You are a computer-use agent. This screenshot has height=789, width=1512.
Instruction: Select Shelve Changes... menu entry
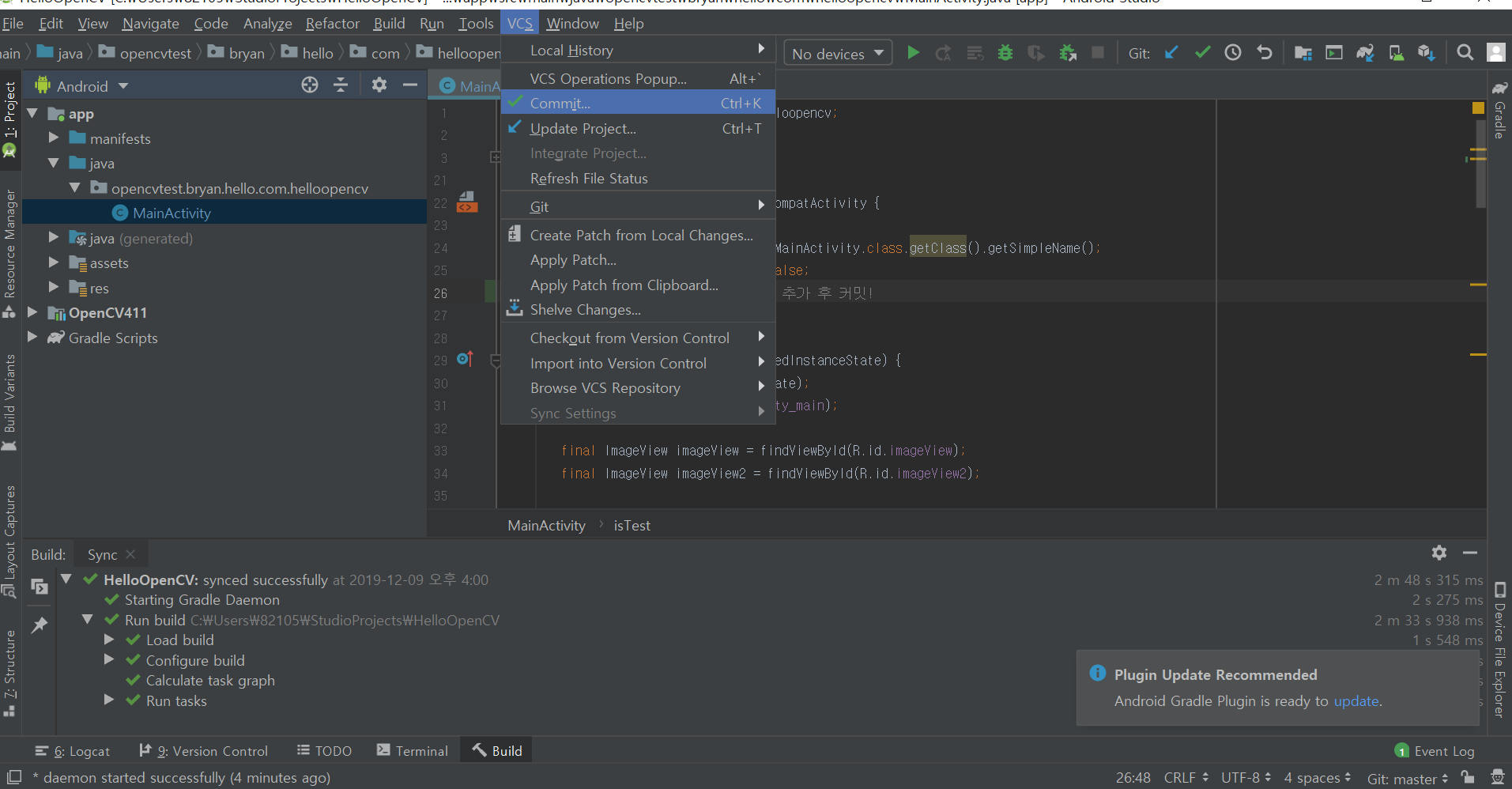638,309
